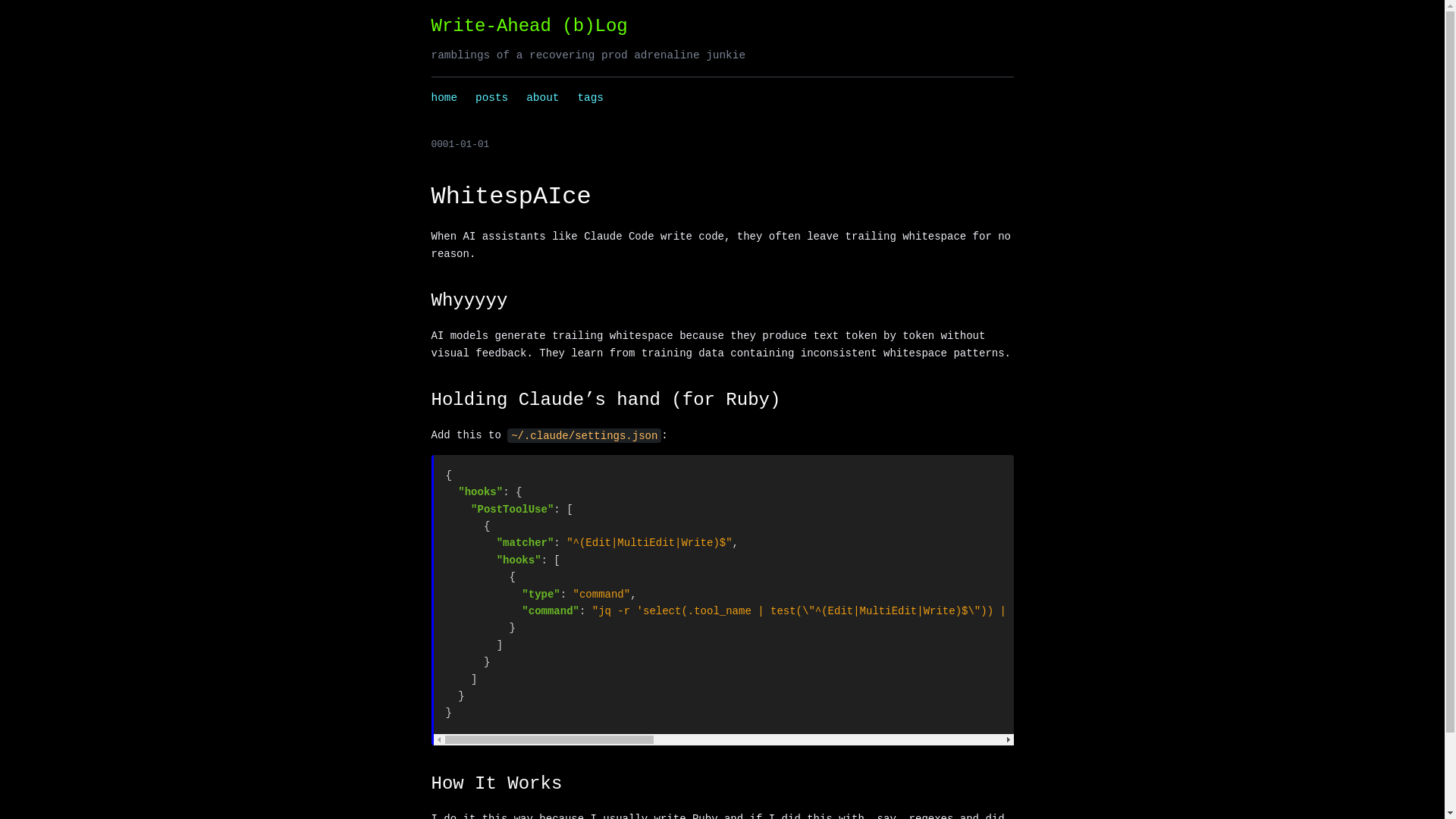Click the jq command string in code
The image size is (1456, 819).
(799, 611)
